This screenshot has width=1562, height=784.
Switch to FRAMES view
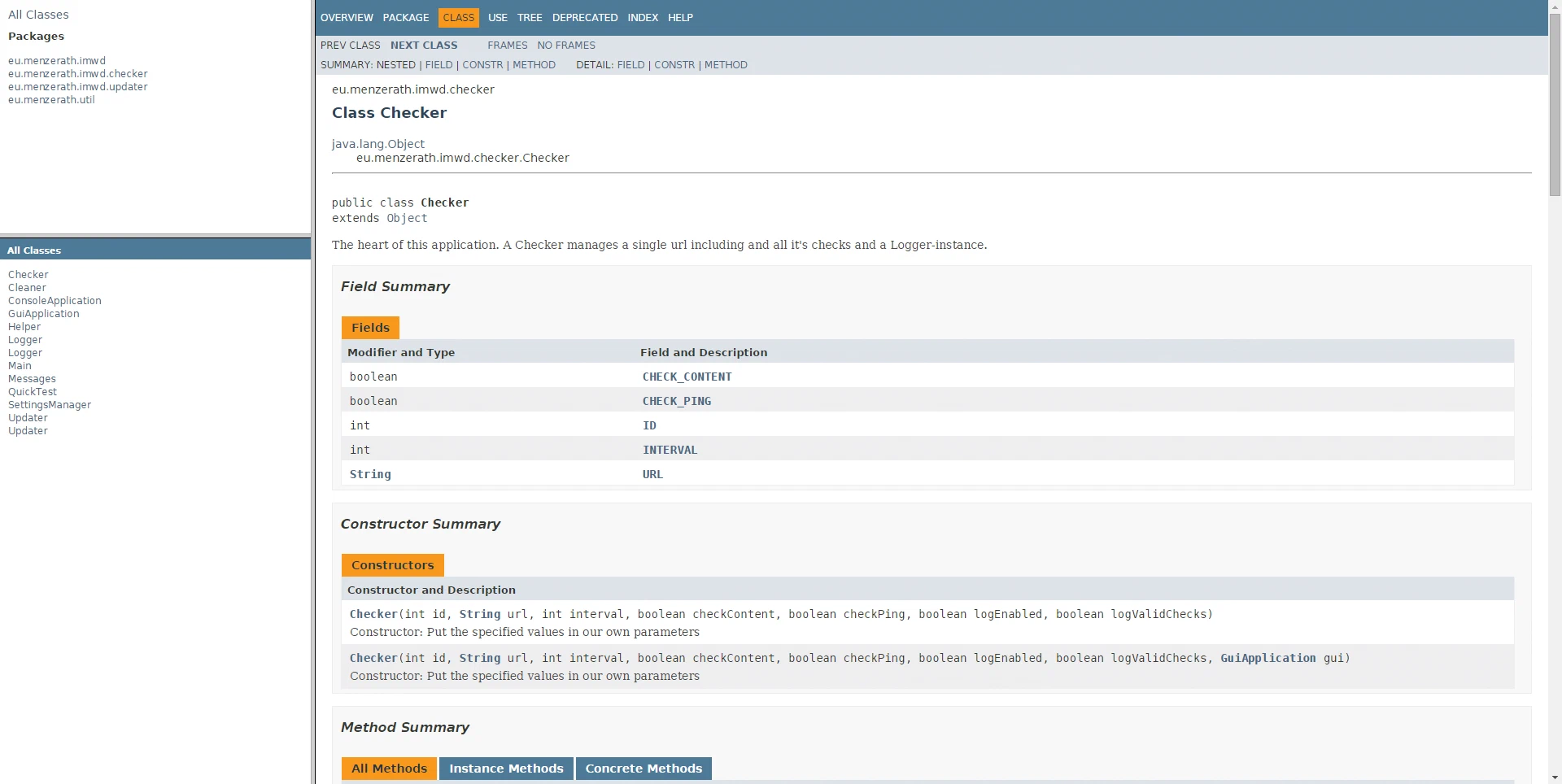point(508,46)
